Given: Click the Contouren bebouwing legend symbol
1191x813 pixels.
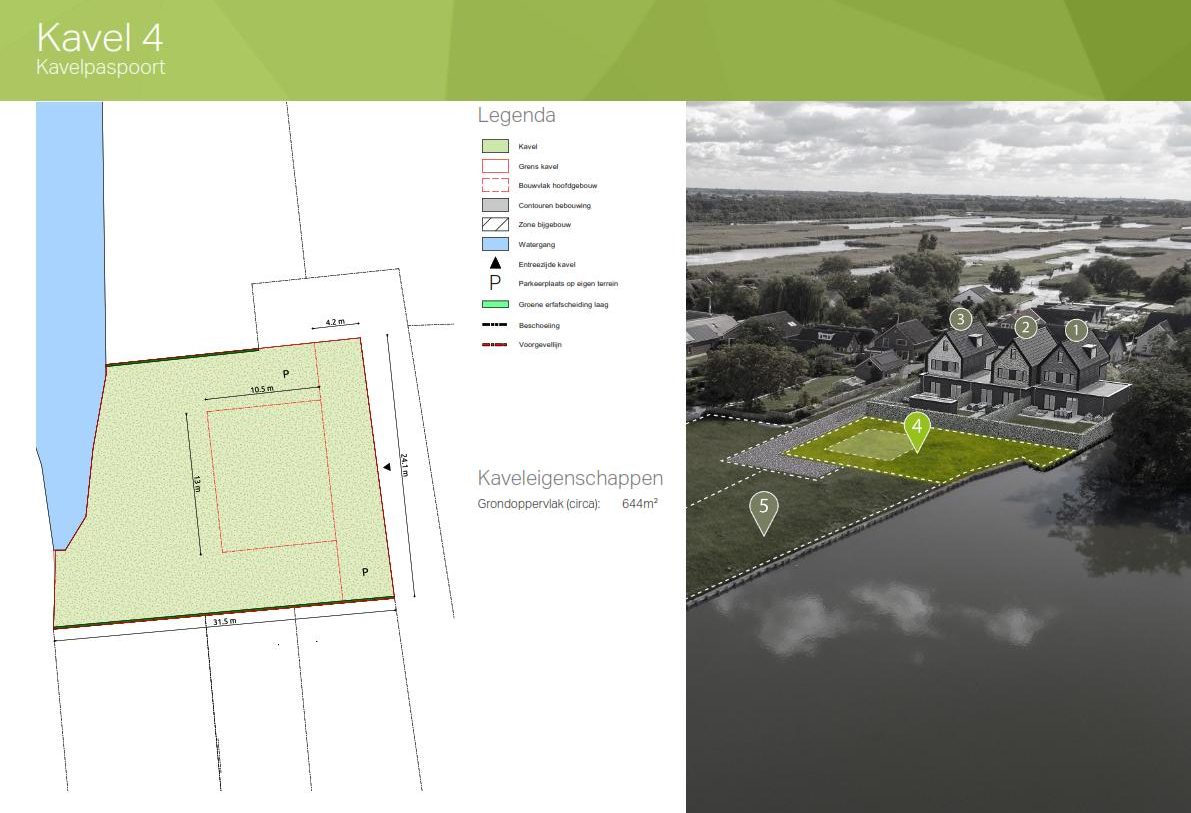Looking at the screenshot, I should [495, 205].
